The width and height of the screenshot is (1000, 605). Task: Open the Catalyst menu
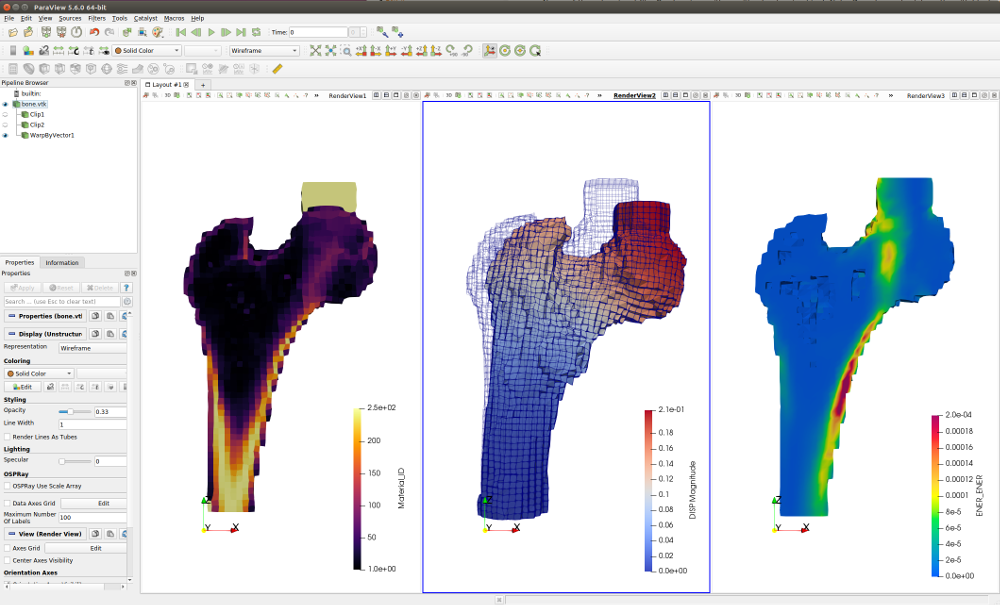click(145, 18)
